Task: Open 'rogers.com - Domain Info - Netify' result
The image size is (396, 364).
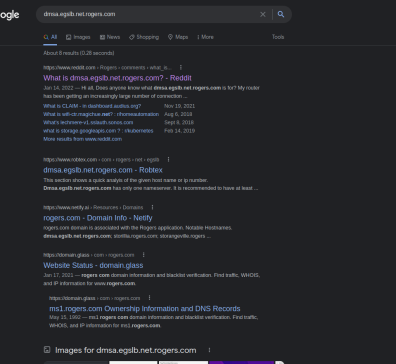Action: (98, 218)
